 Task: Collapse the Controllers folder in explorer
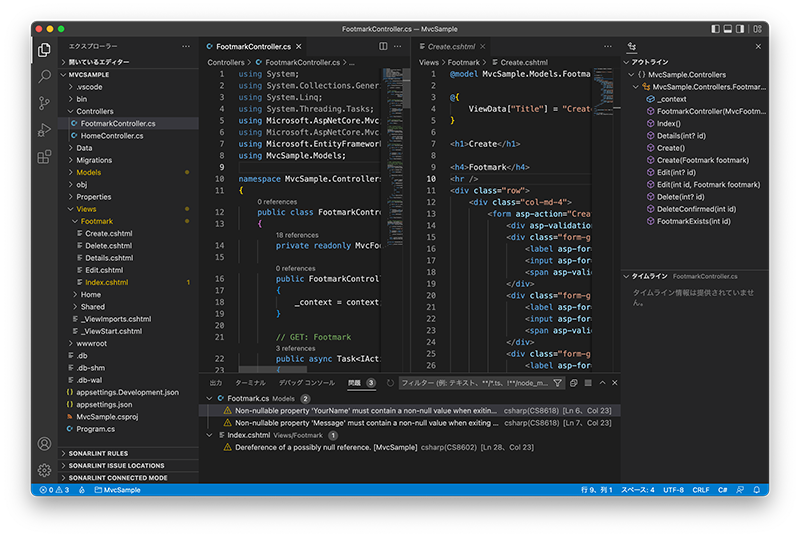[95, 111]
